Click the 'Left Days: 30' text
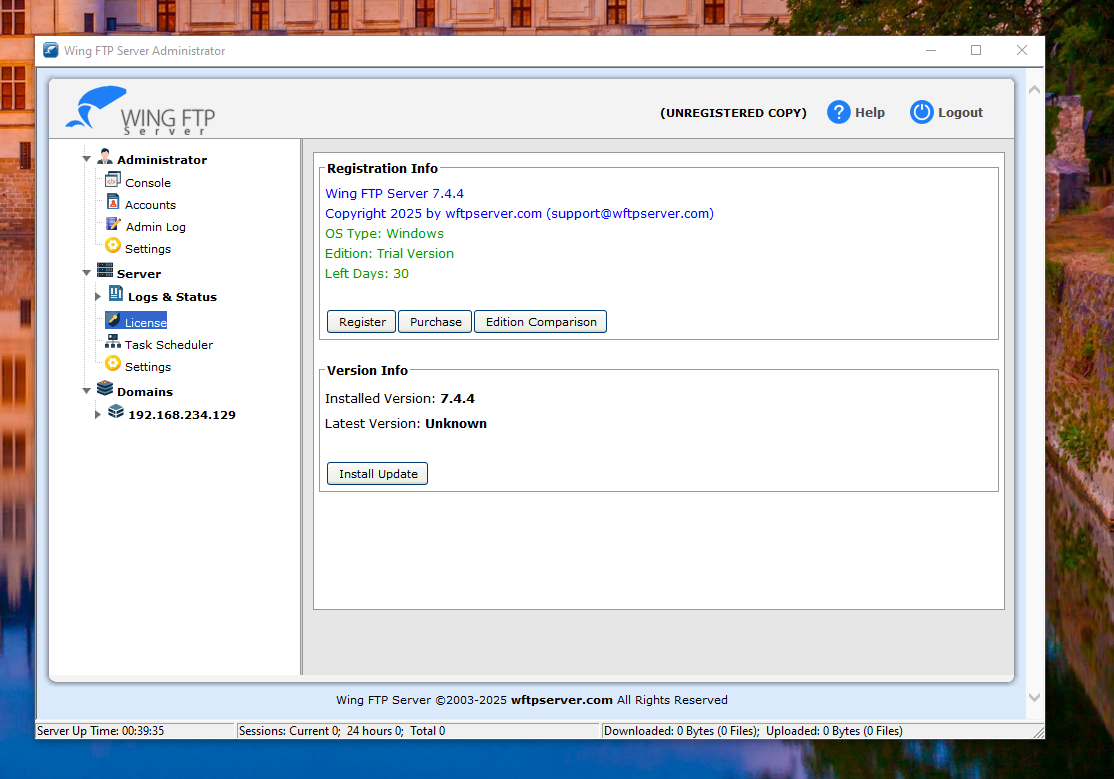The width and height of the screenshot is (1114, 779). click(367, 274)
